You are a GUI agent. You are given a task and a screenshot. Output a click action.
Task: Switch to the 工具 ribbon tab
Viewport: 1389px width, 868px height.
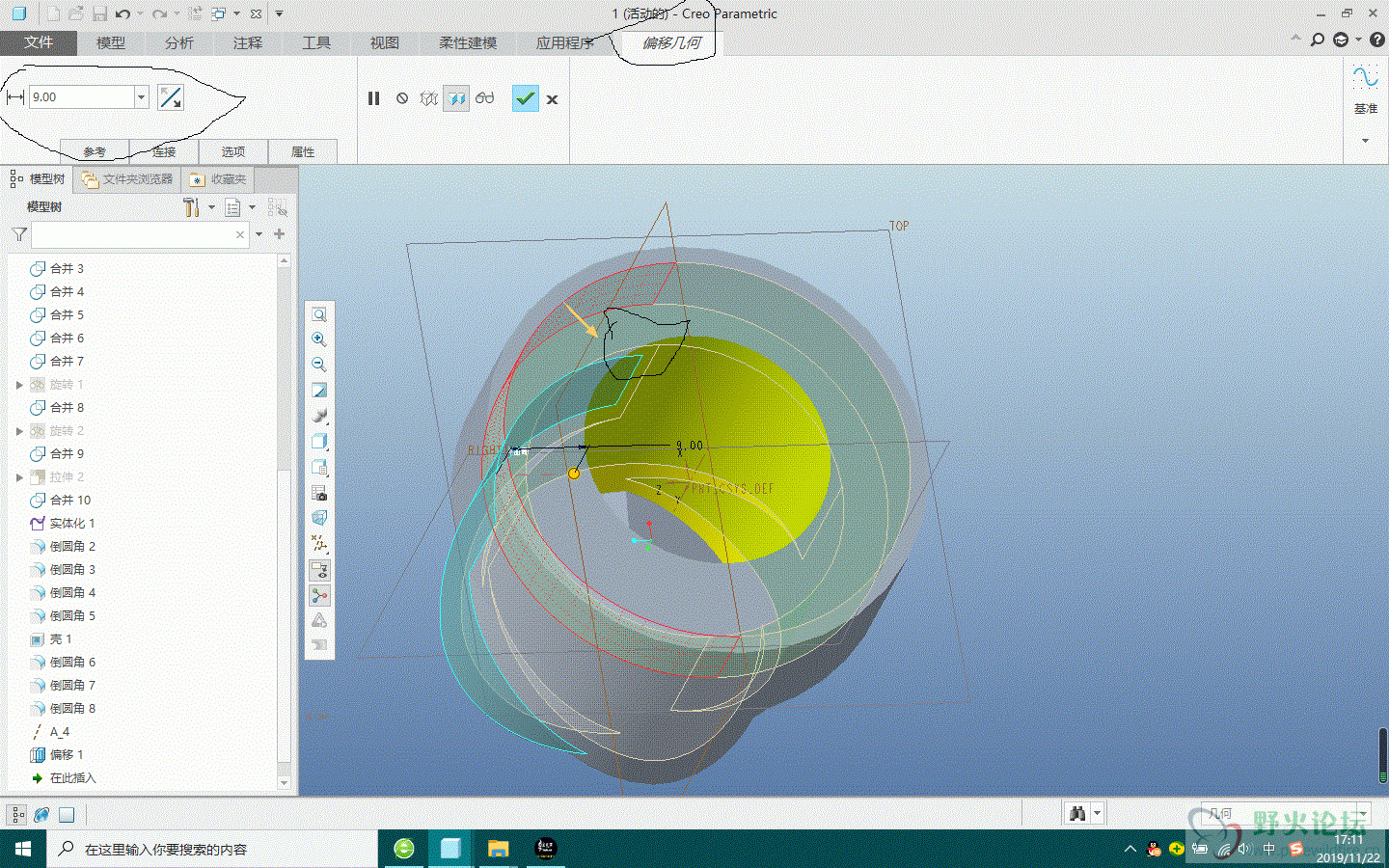[316, 42]
